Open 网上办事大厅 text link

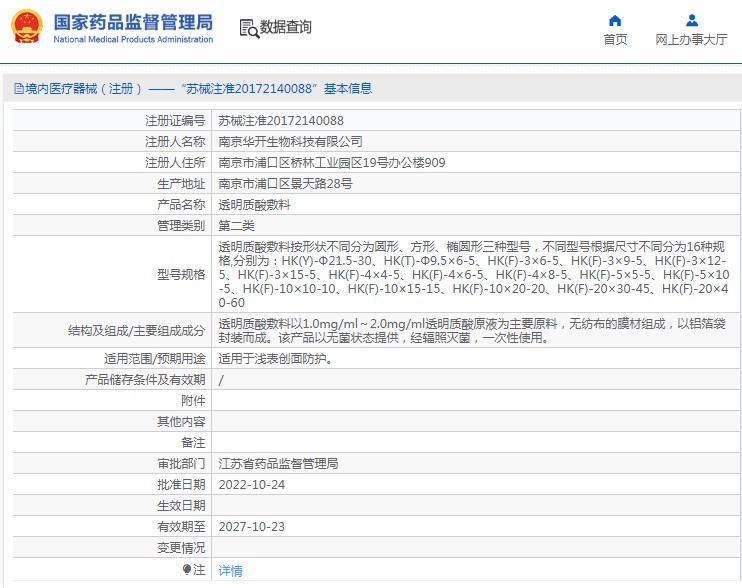click(x=691, y=39)
